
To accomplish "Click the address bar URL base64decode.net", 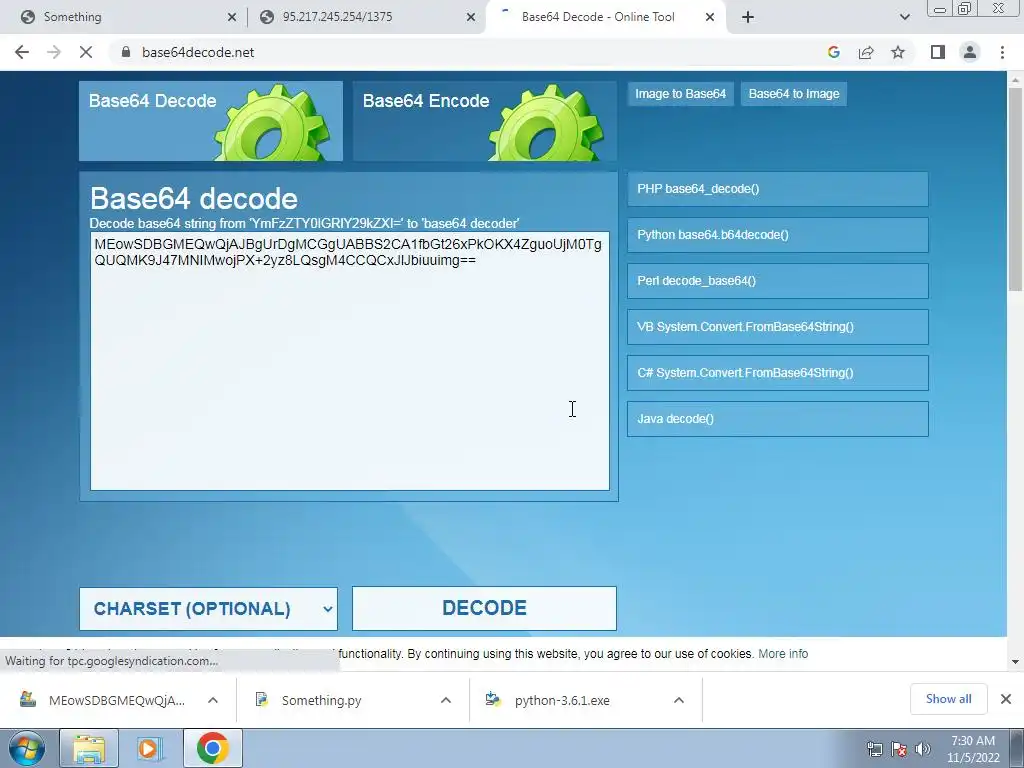I will tap(198, 52).
